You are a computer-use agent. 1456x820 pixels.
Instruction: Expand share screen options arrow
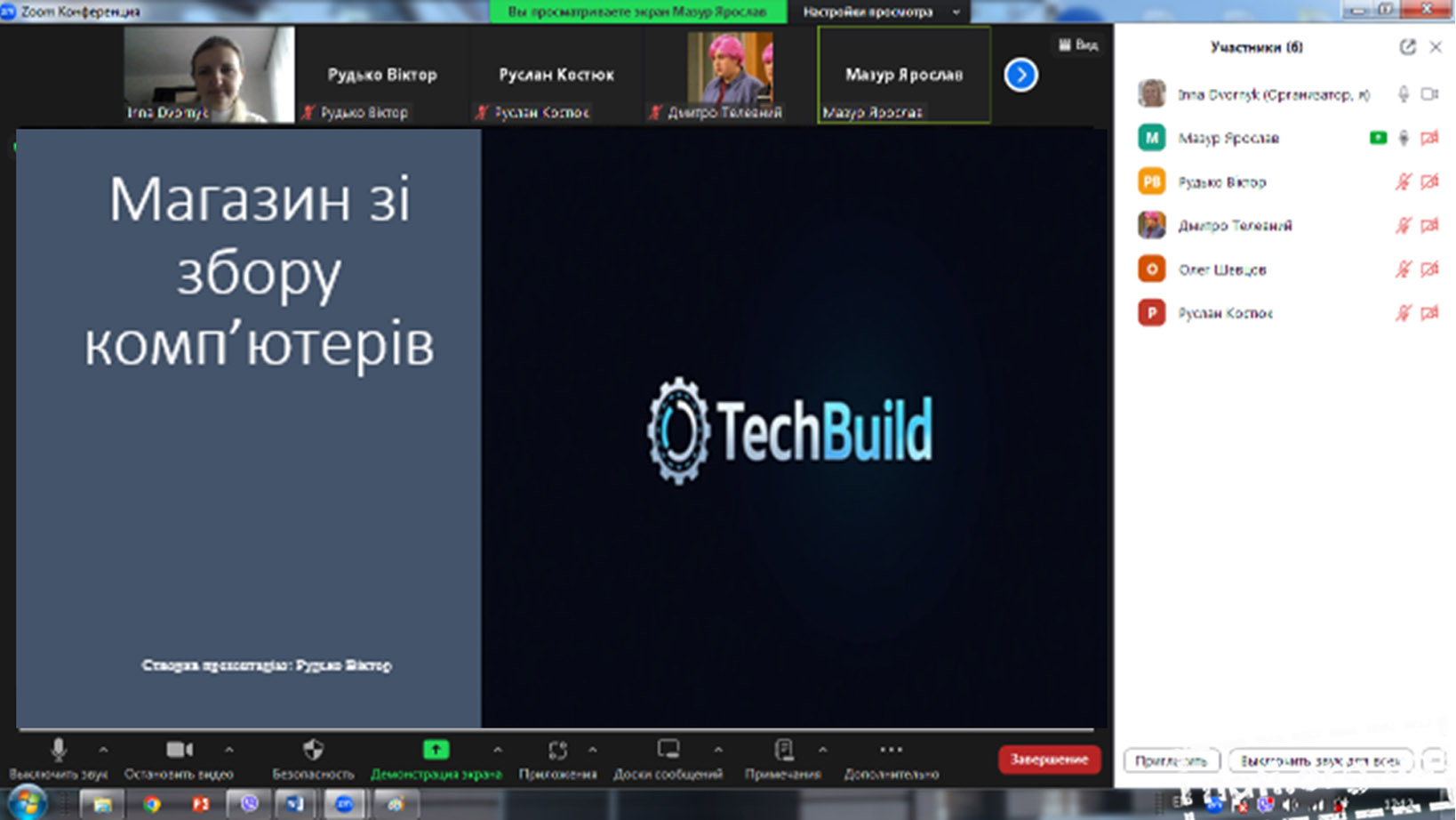498,750
